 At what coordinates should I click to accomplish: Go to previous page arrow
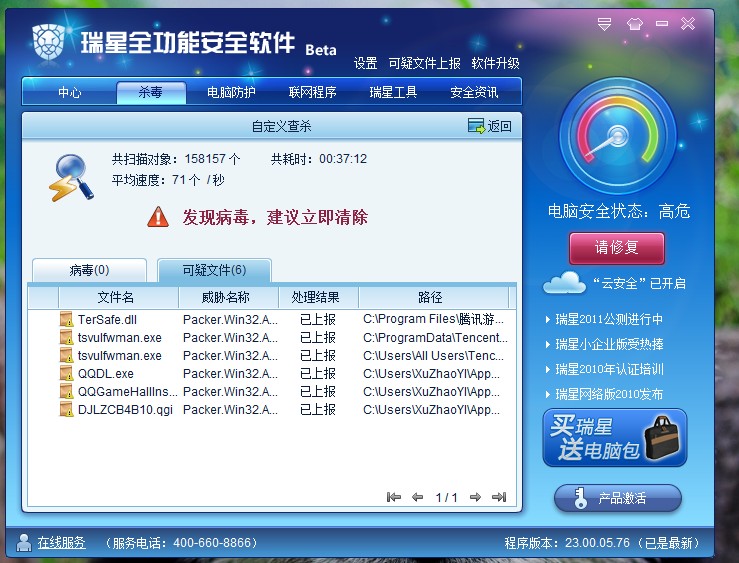pyautogui.click(x=417, y=497)
